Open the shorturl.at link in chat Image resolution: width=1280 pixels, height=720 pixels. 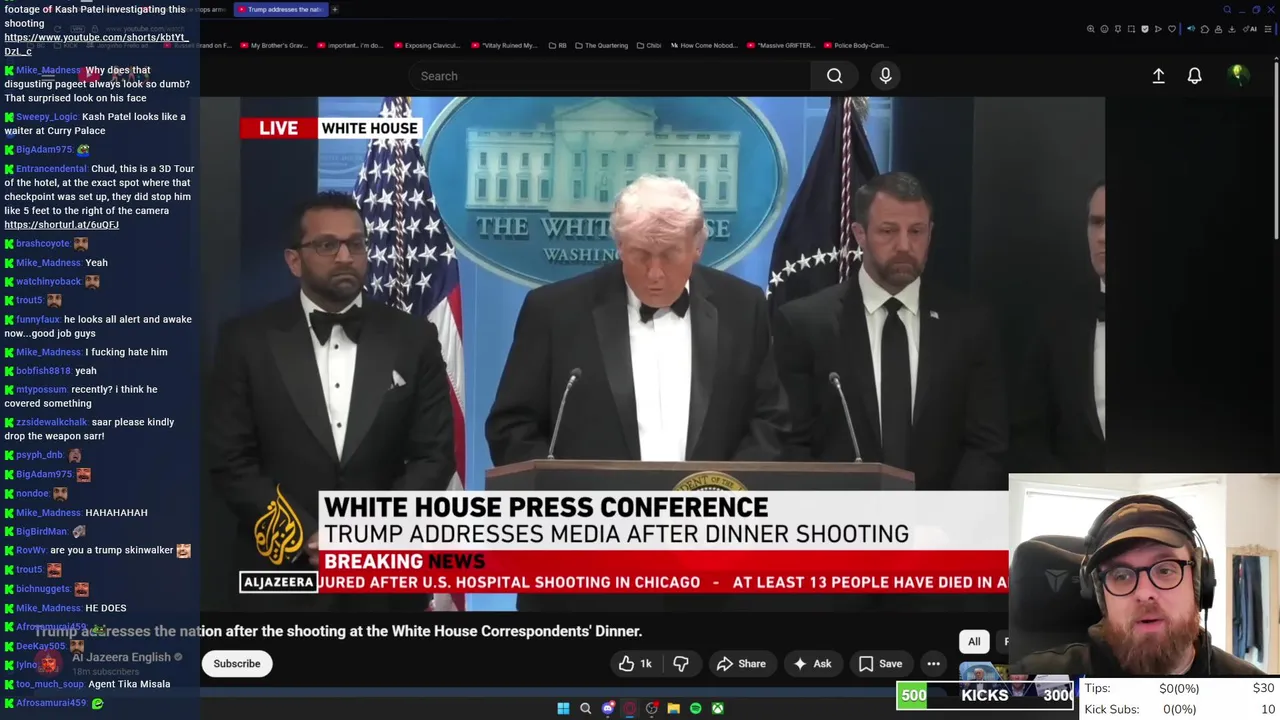pos(61,225)
